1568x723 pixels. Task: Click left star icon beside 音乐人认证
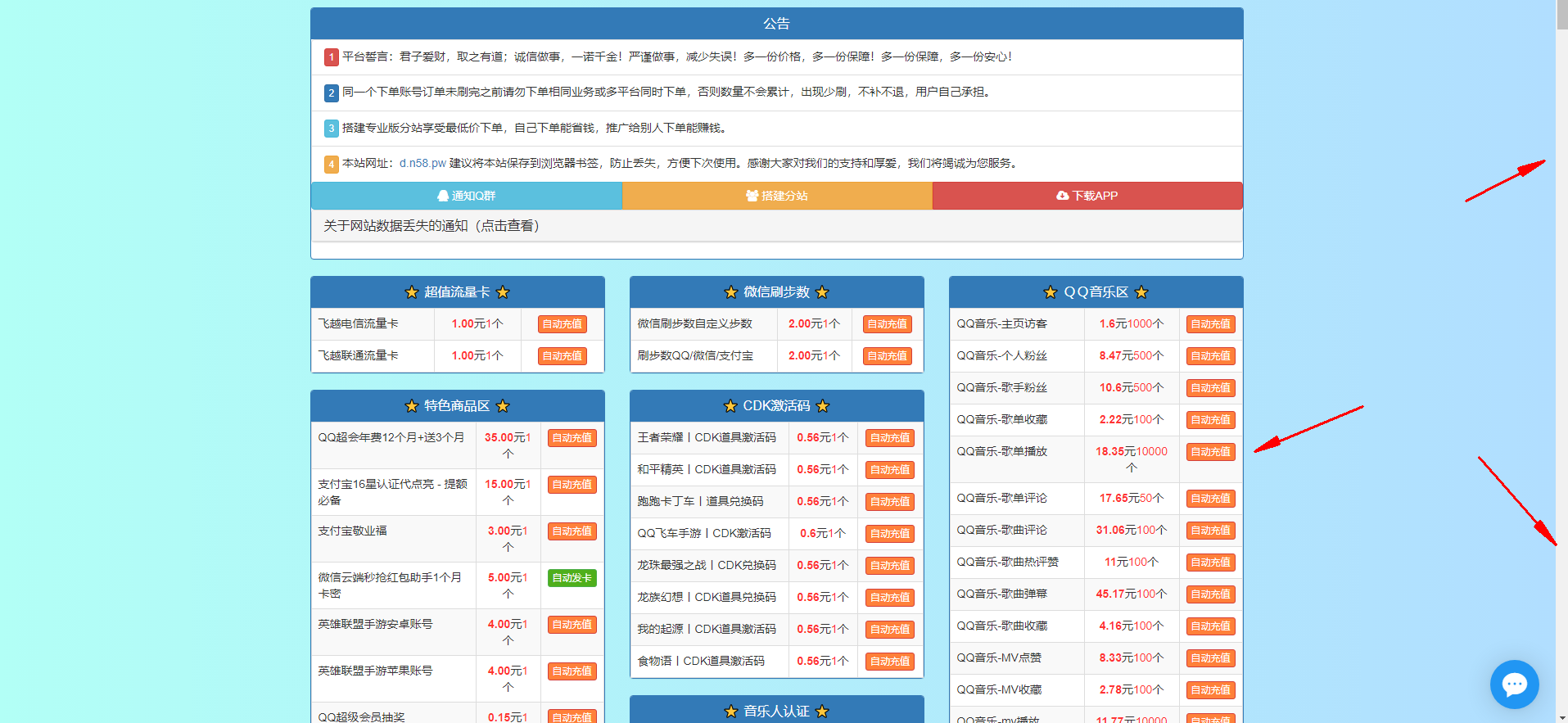click(731, 712)
